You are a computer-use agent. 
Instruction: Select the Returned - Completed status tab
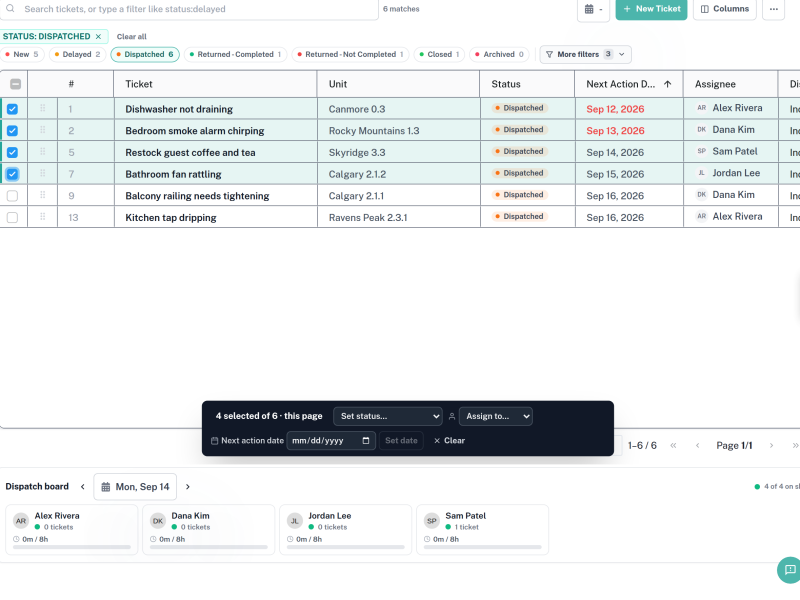coord(236,55)
